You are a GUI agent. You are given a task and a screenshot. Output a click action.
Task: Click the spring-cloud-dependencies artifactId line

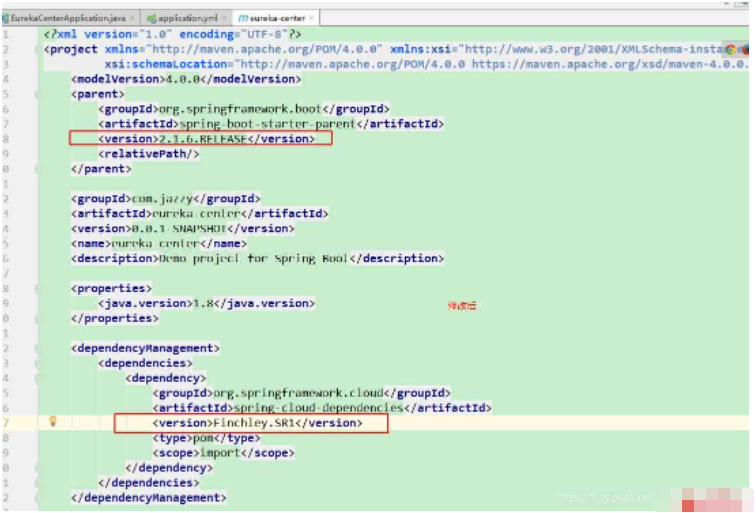[x=322, y=408]
